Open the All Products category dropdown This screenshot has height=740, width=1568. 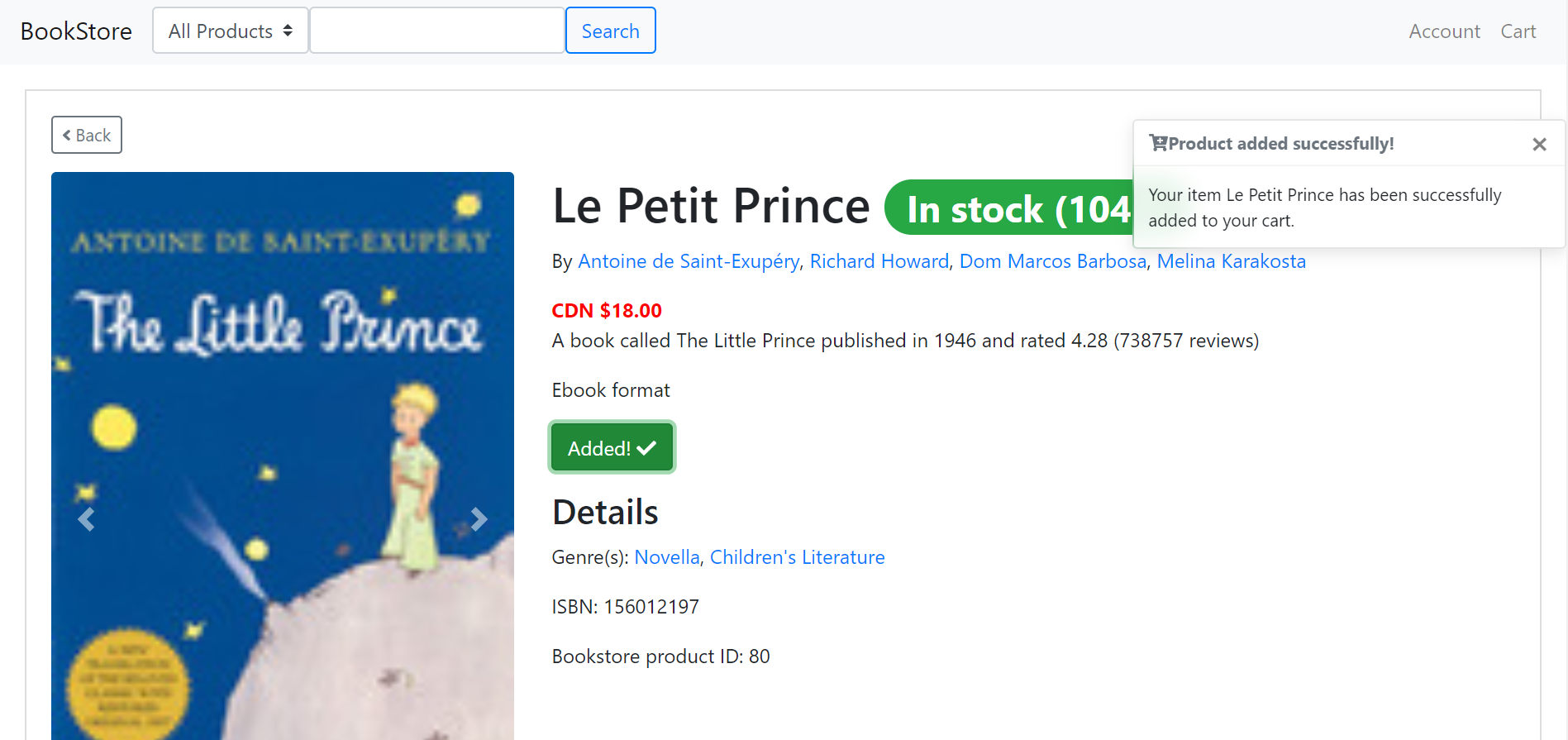(x=231, y=31)
